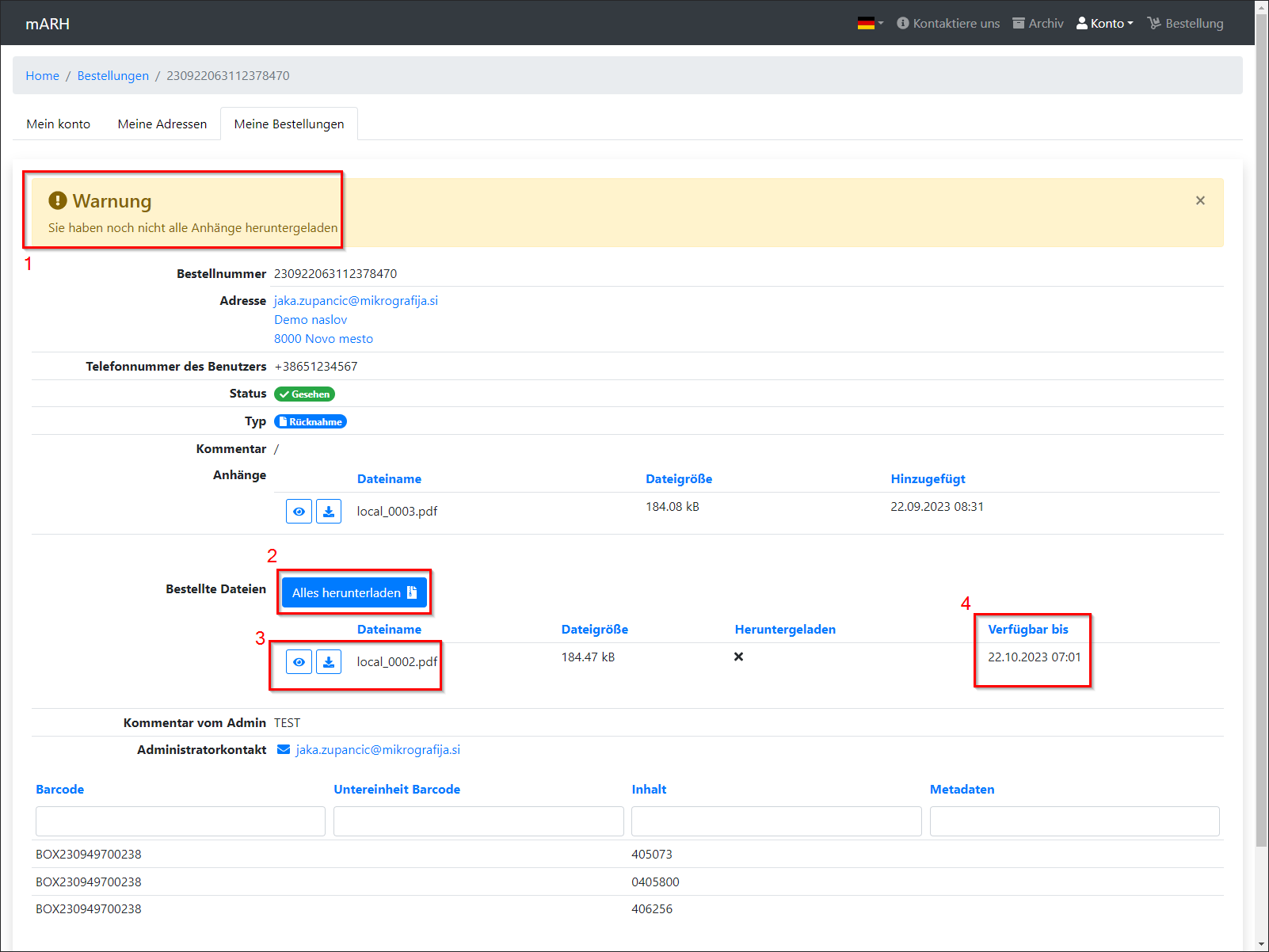Open the Bestellung cart
The image size is (1269, 952).
[1185, 24]
